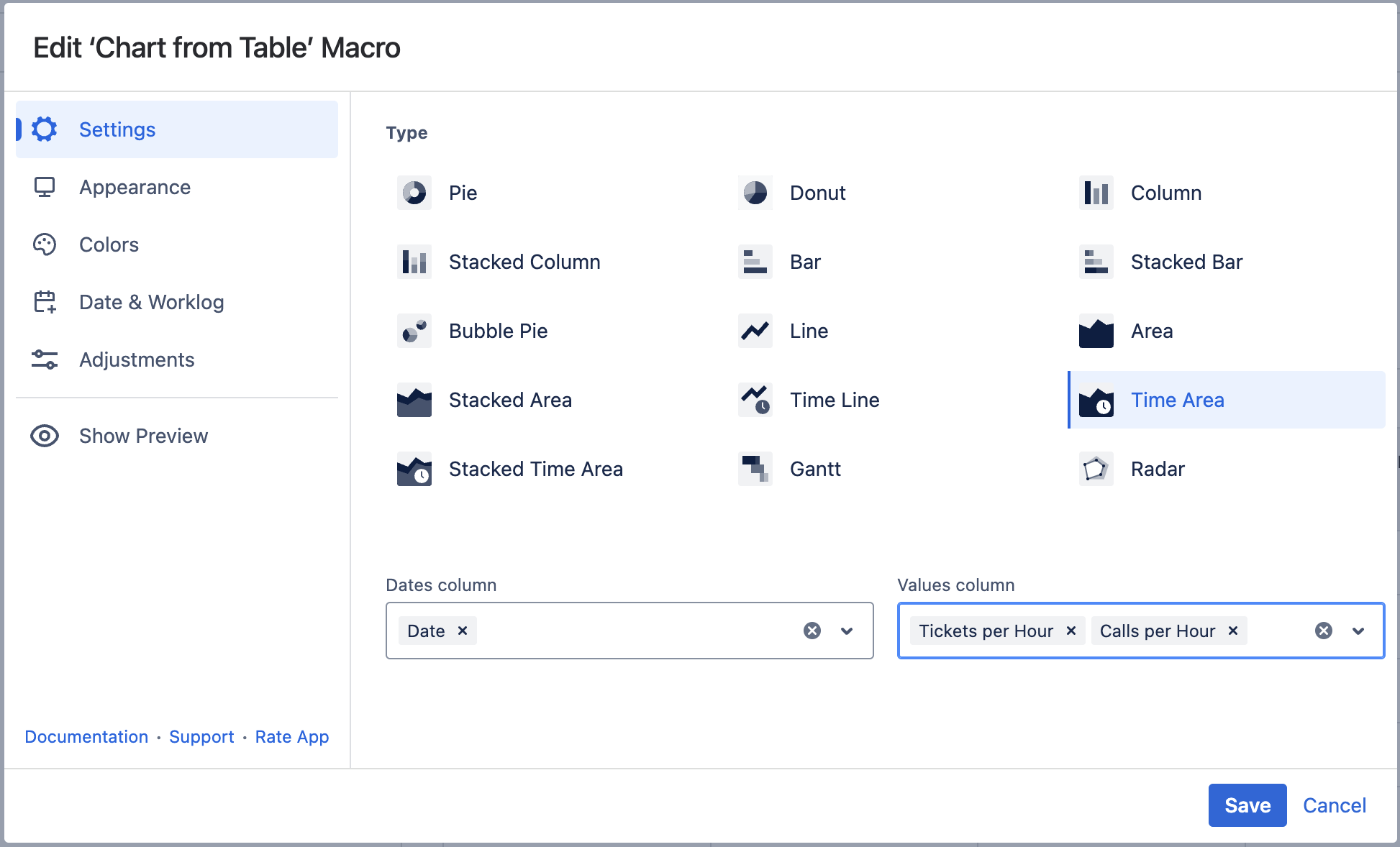Expand the Dates column dropdown arrow
Screen dimensions: 1400x847
coord(847,631)
